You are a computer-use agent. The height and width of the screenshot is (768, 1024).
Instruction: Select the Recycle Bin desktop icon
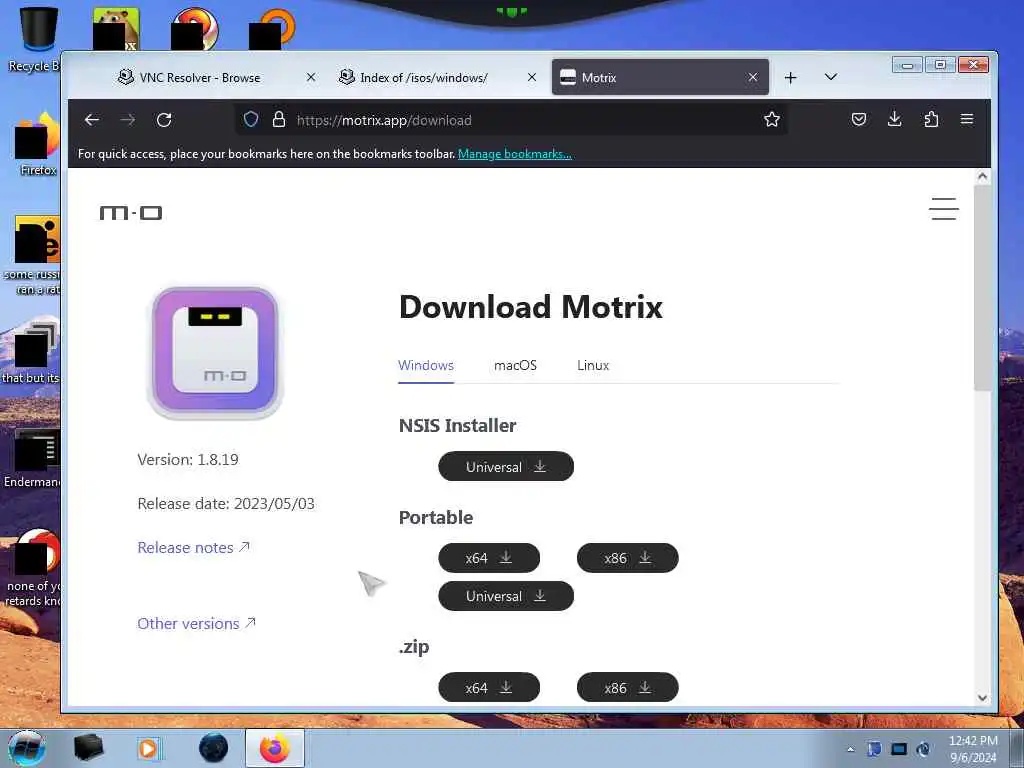click(x=35, y=40)
